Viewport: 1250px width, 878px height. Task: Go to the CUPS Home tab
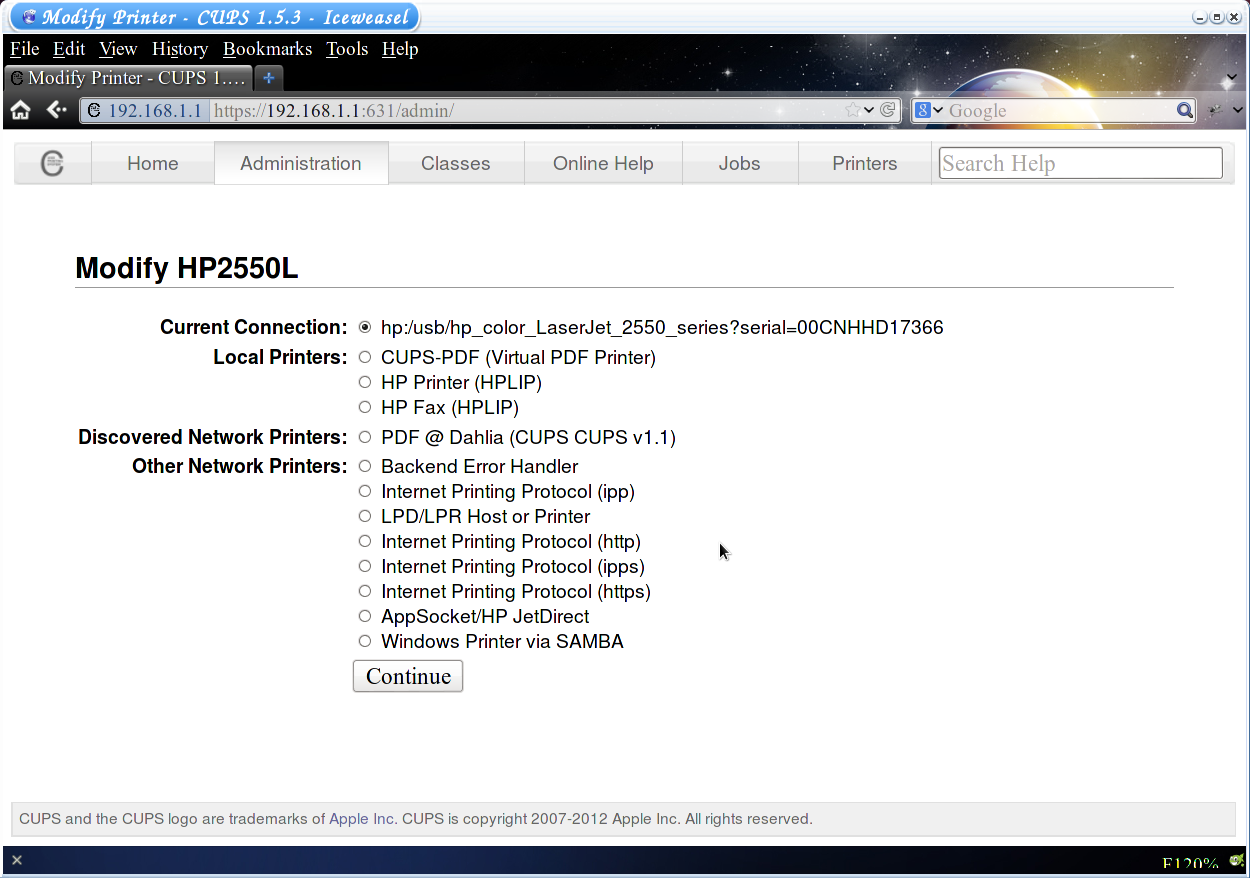(153, 163)
